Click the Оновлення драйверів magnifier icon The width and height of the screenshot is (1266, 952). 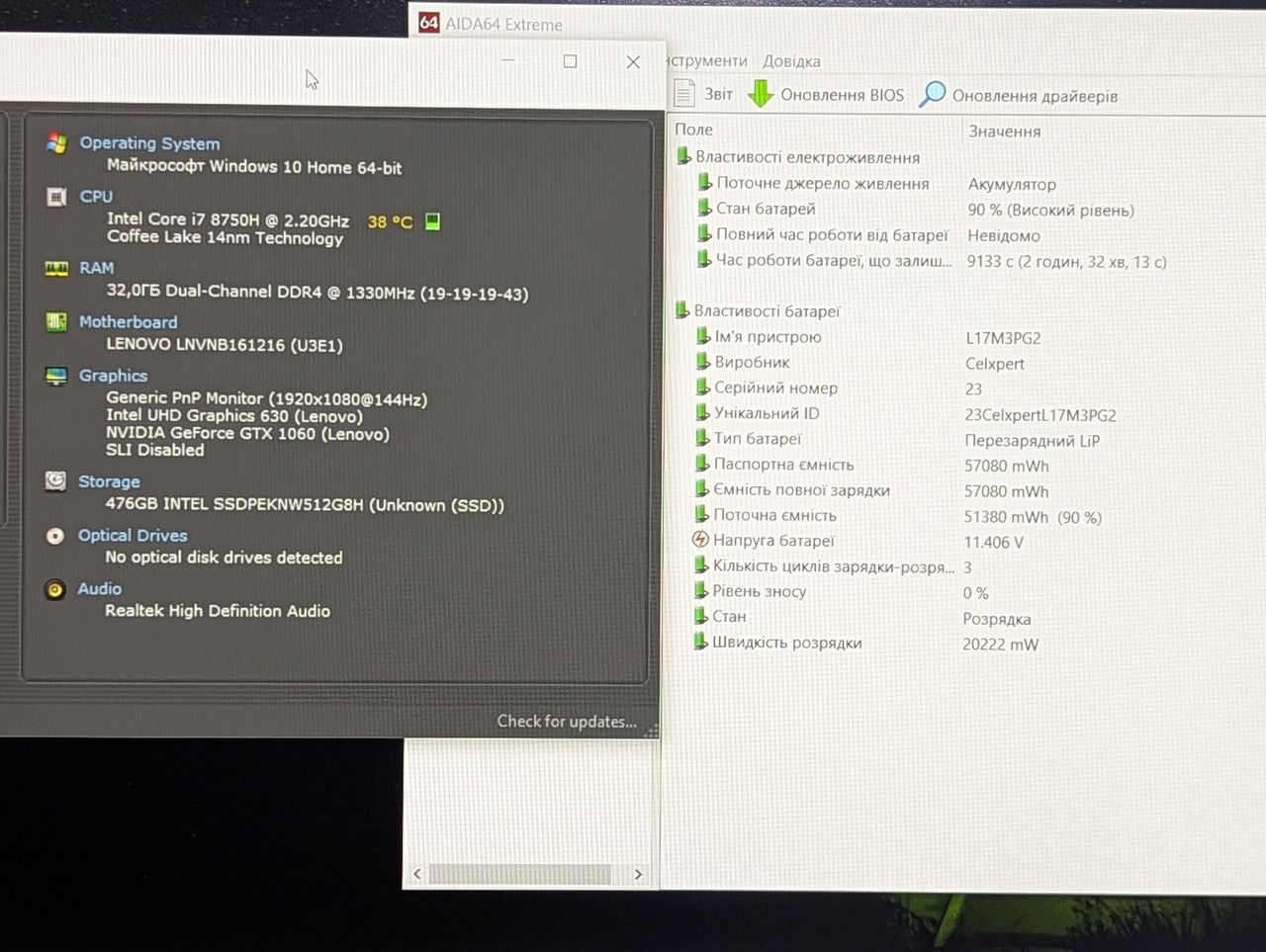tap(932, 95)
